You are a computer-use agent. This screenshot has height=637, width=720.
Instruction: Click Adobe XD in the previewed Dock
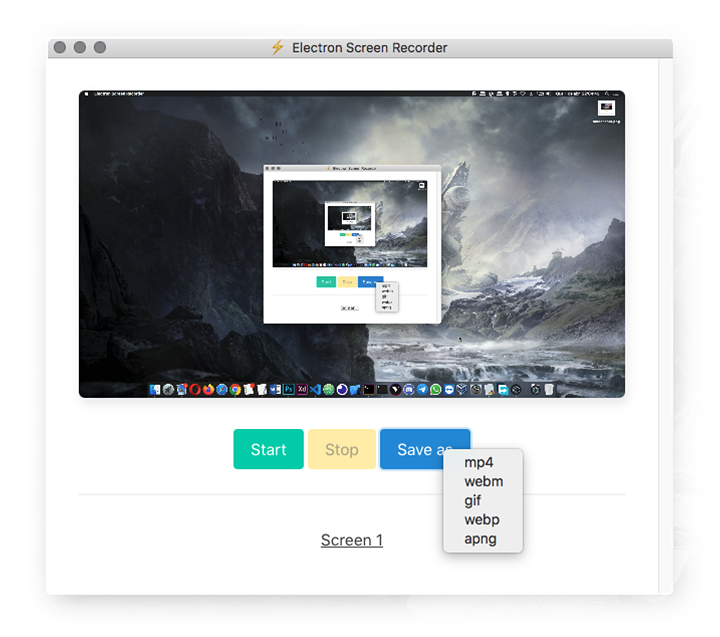click(302, 389)
